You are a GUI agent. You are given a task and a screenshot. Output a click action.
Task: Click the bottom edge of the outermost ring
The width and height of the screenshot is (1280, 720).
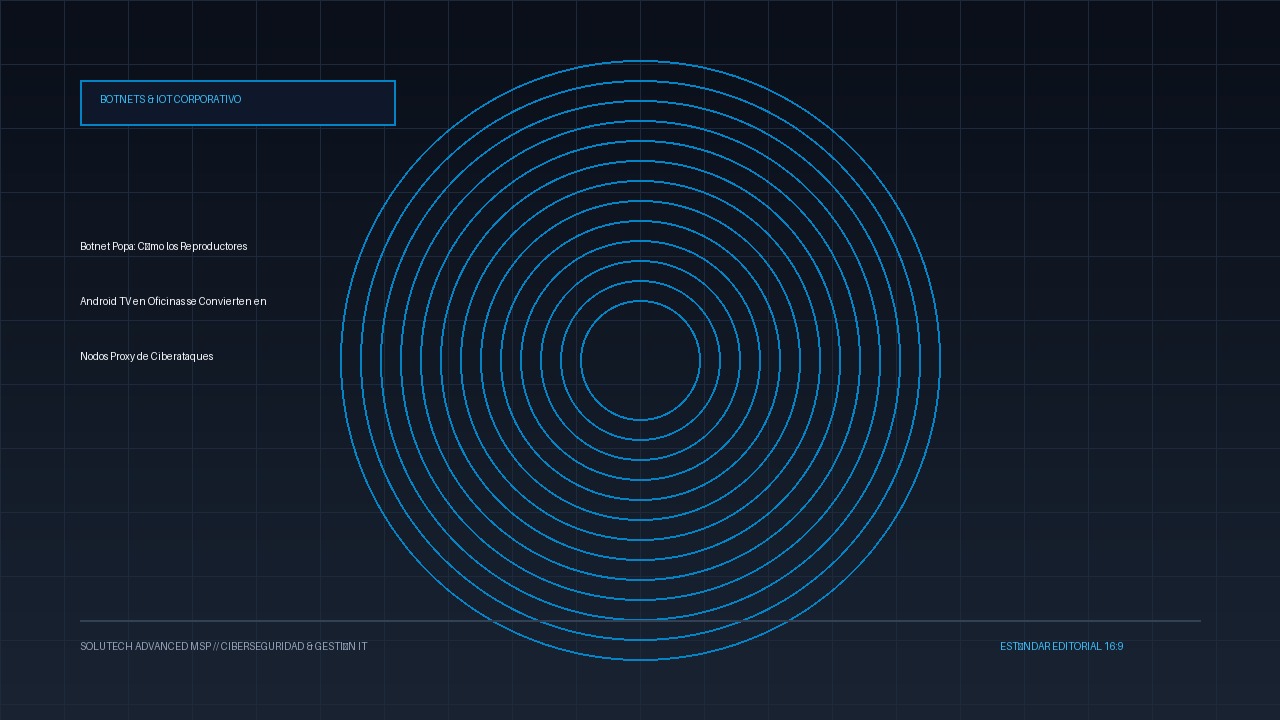(640, 659)
